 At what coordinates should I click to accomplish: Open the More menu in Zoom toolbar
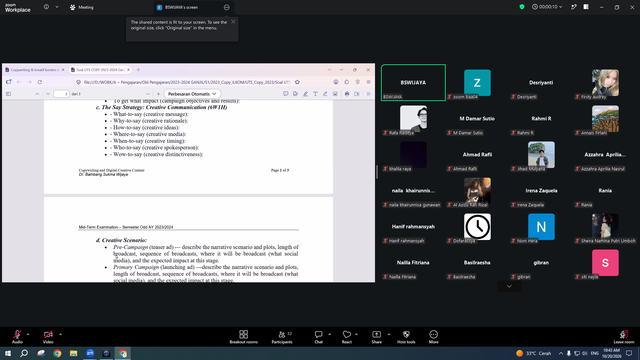tap(433, 337)
